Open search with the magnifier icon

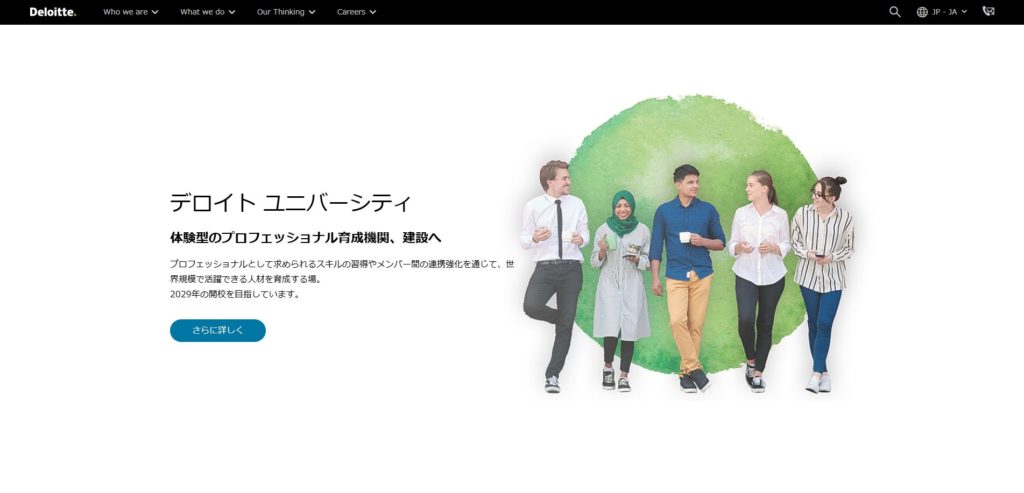coord(895,12)
